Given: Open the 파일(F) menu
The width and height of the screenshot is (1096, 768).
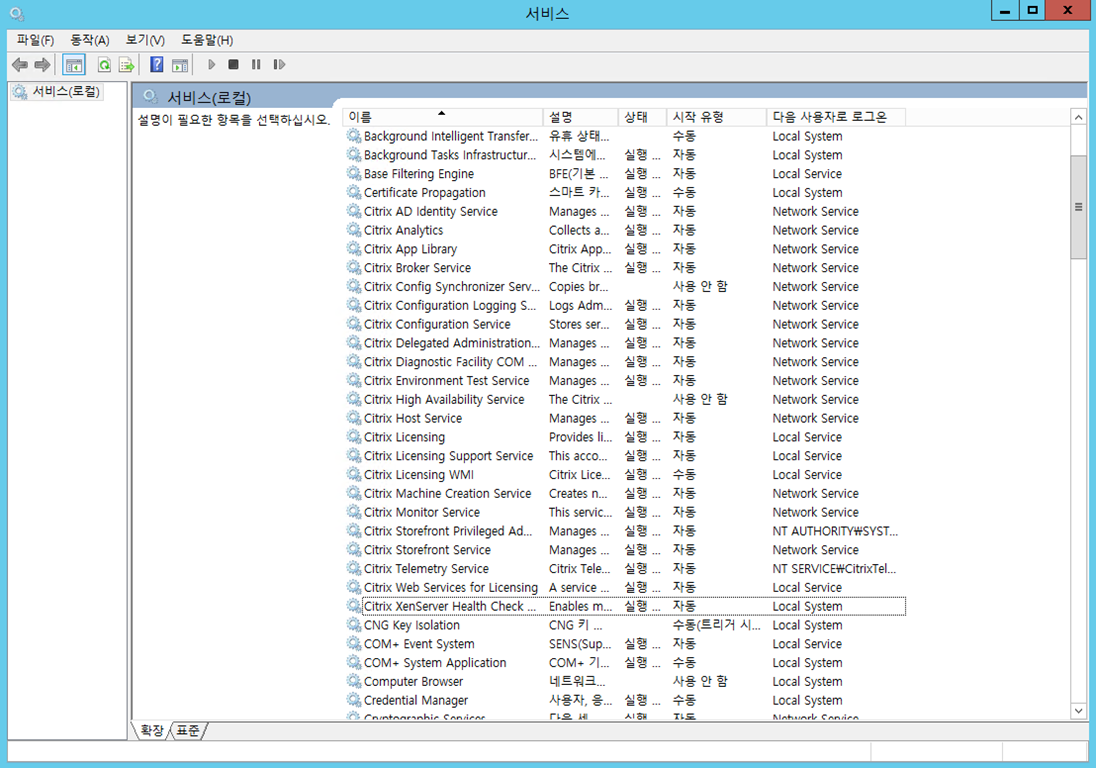Looking at the screenshot, I should click(x=35, y=40).
